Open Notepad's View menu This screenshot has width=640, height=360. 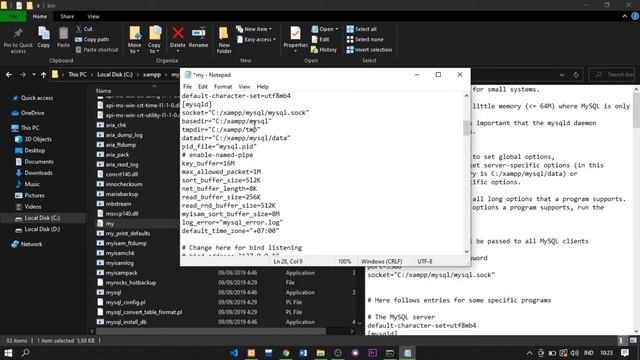244,87
